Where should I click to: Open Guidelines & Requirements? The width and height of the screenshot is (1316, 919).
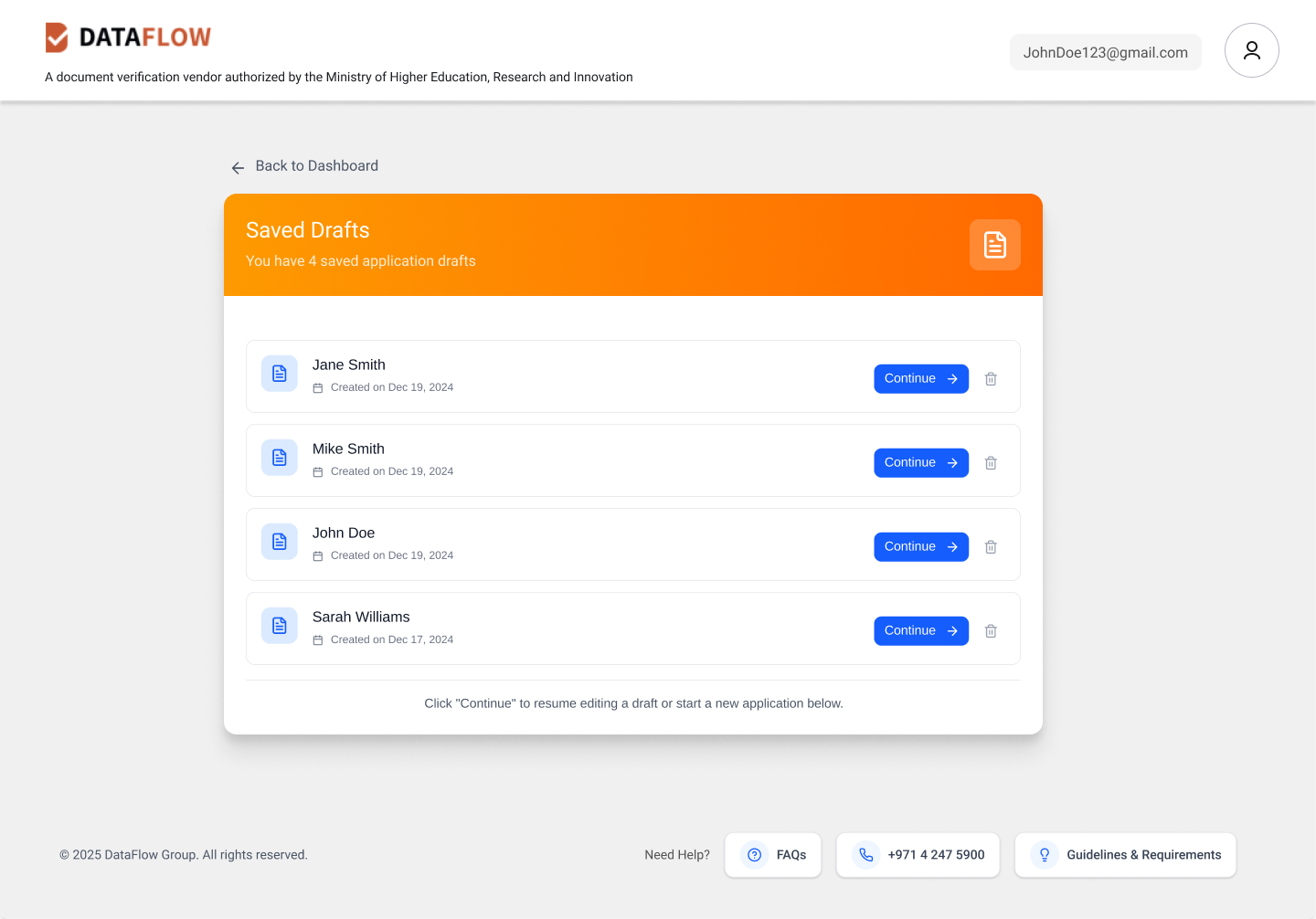pos(1126,855)
